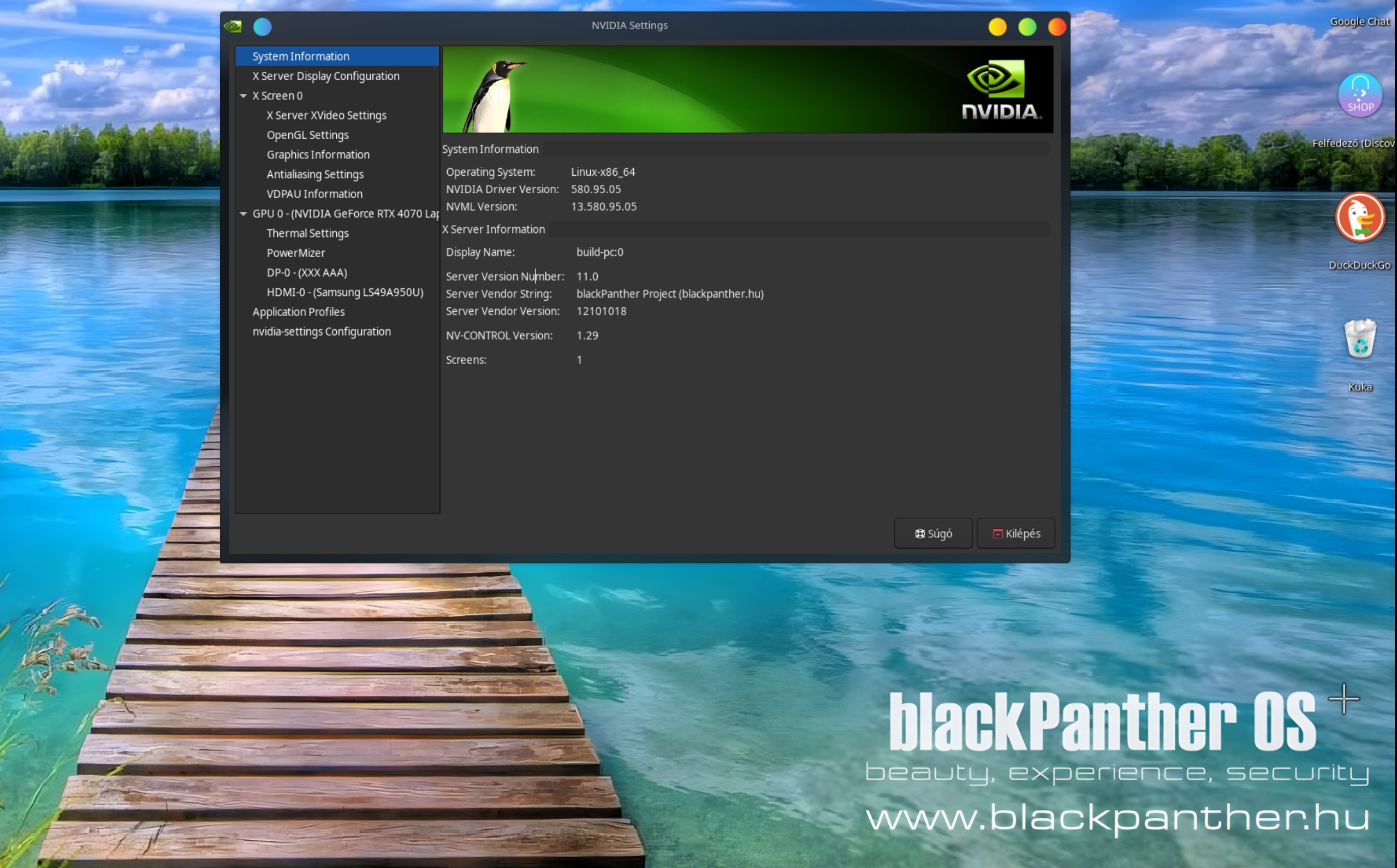Select X Server Display Configuration
The image size is (1397, 868).
coord(325,76)
